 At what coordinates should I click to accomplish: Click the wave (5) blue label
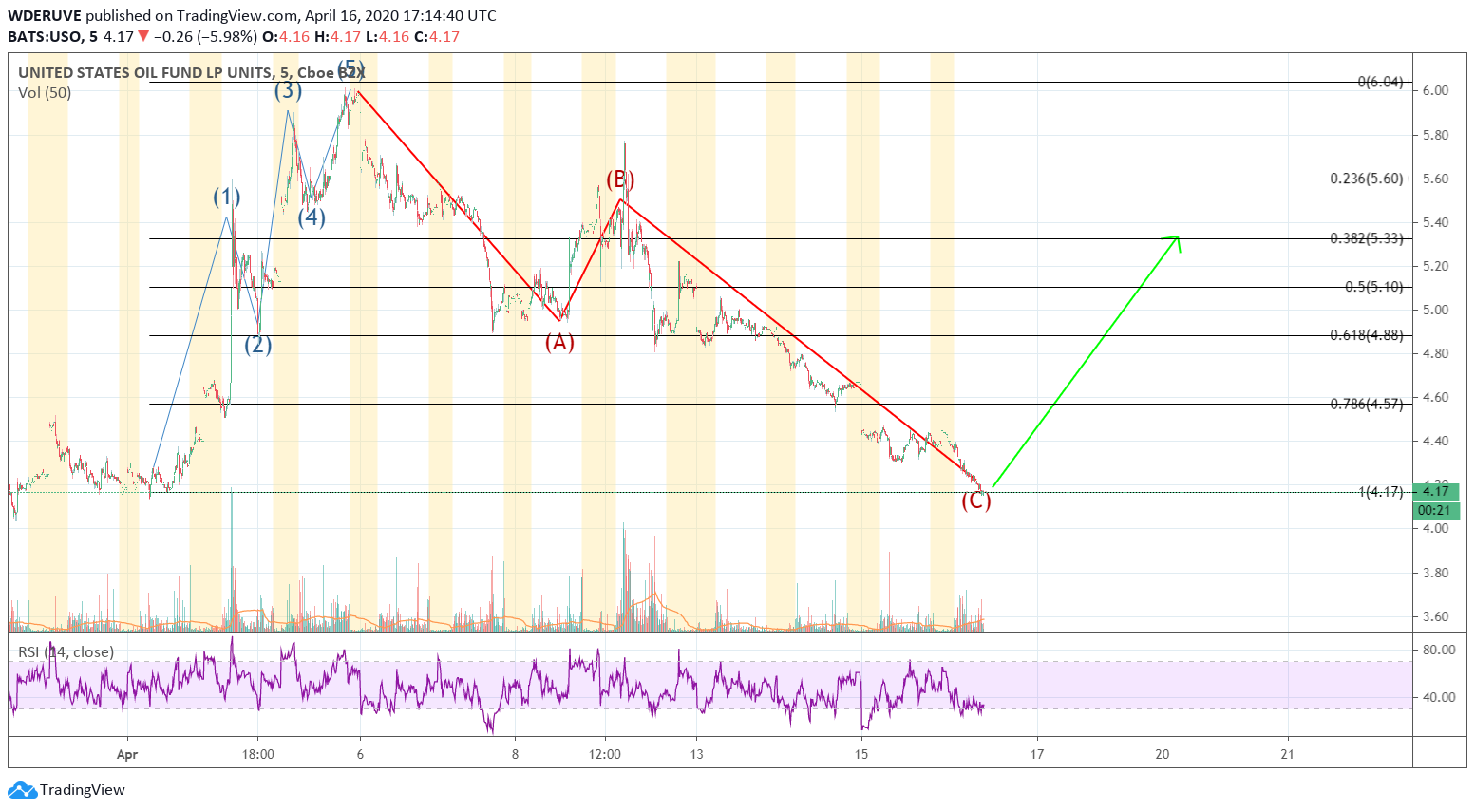pos(350,68)
